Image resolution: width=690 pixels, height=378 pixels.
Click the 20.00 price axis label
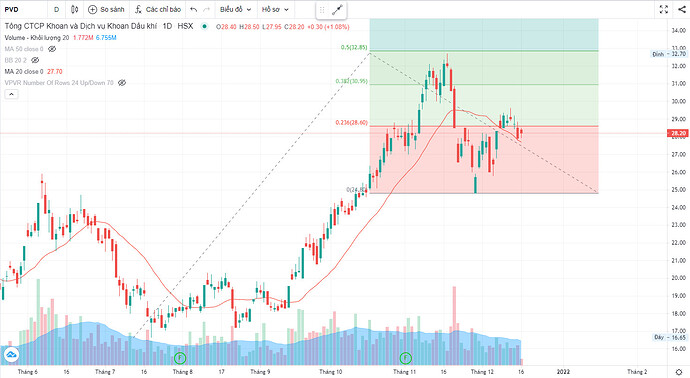click(678, 278)
